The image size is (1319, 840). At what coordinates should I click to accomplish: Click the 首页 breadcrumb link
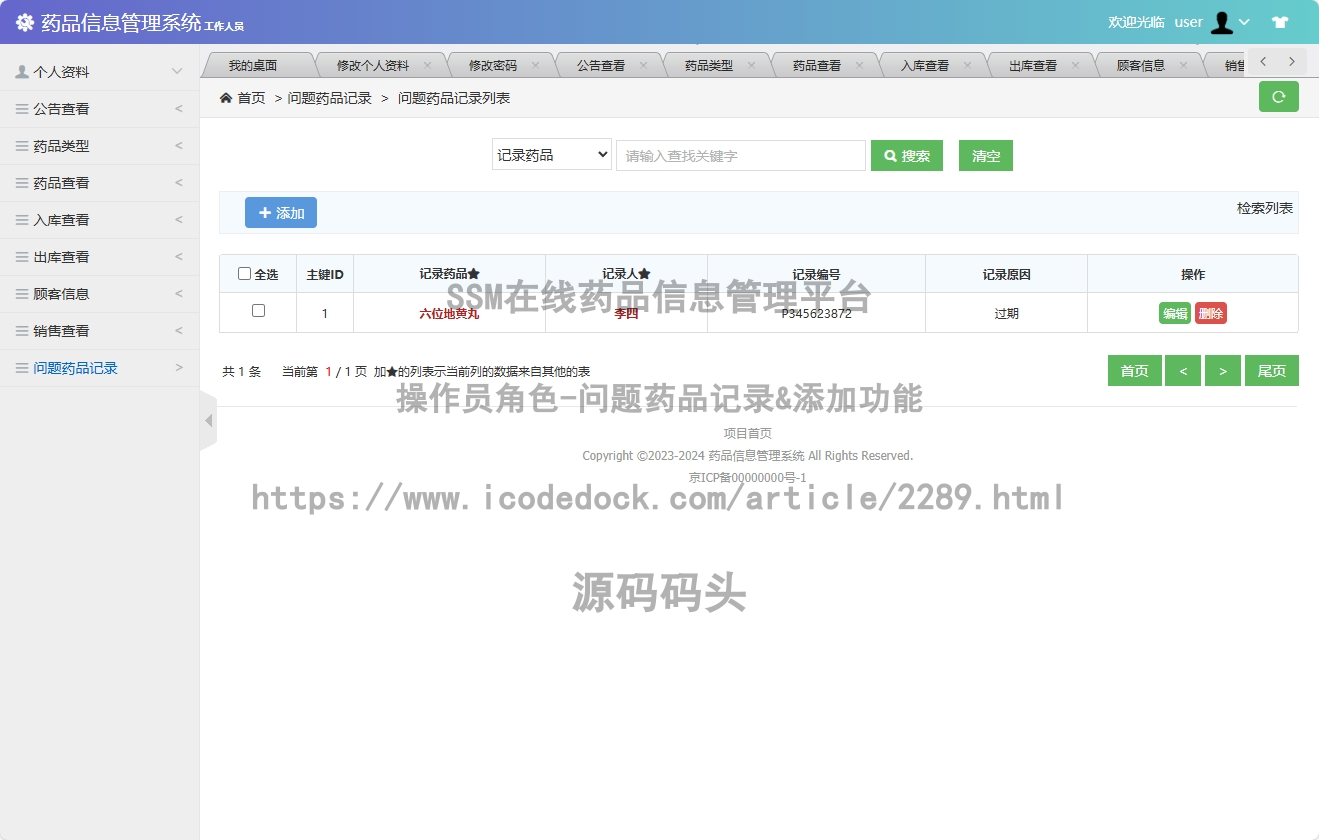[251, 98]
